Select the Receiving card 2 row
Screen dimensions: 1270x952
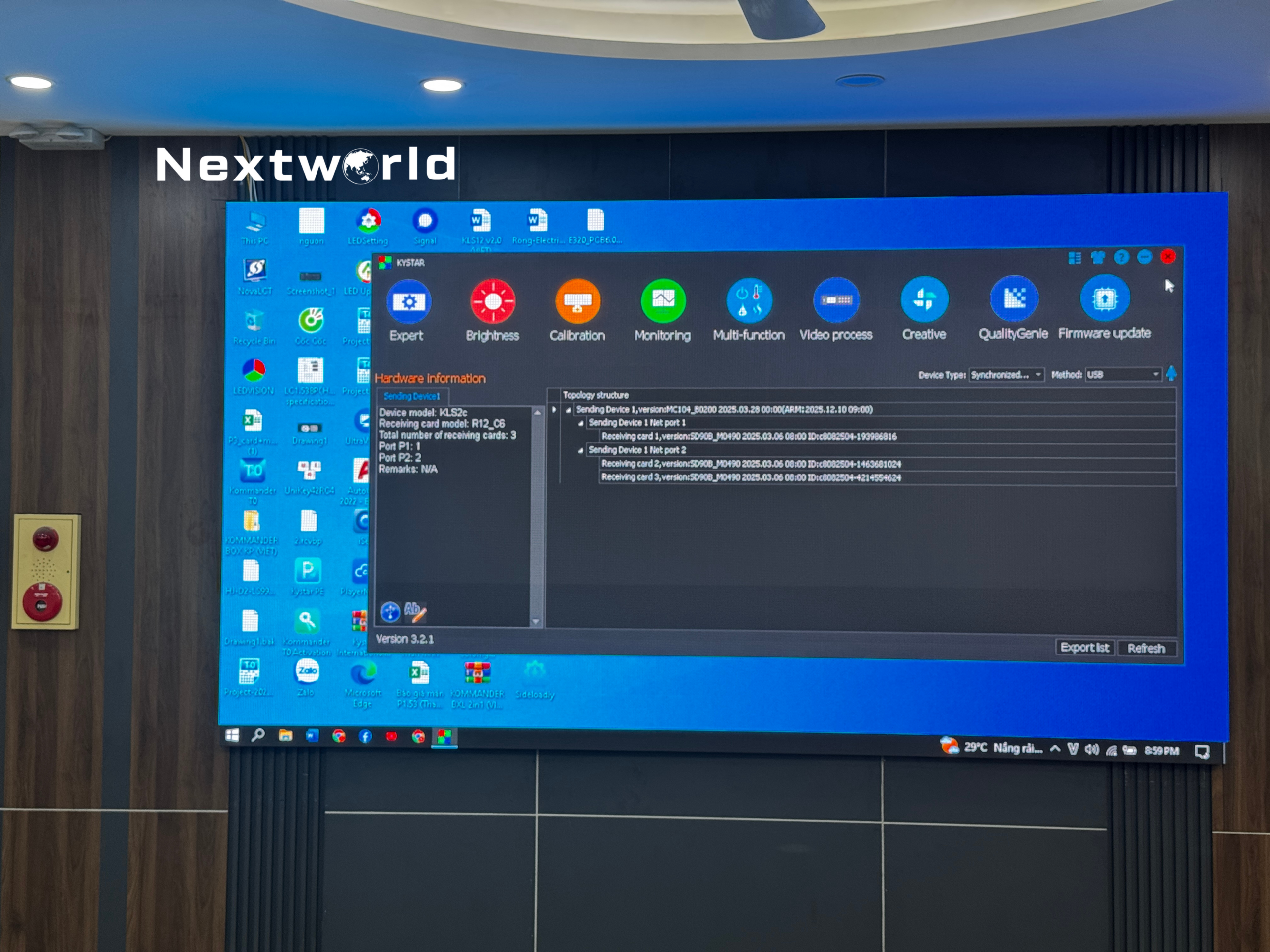coord(887,464)
